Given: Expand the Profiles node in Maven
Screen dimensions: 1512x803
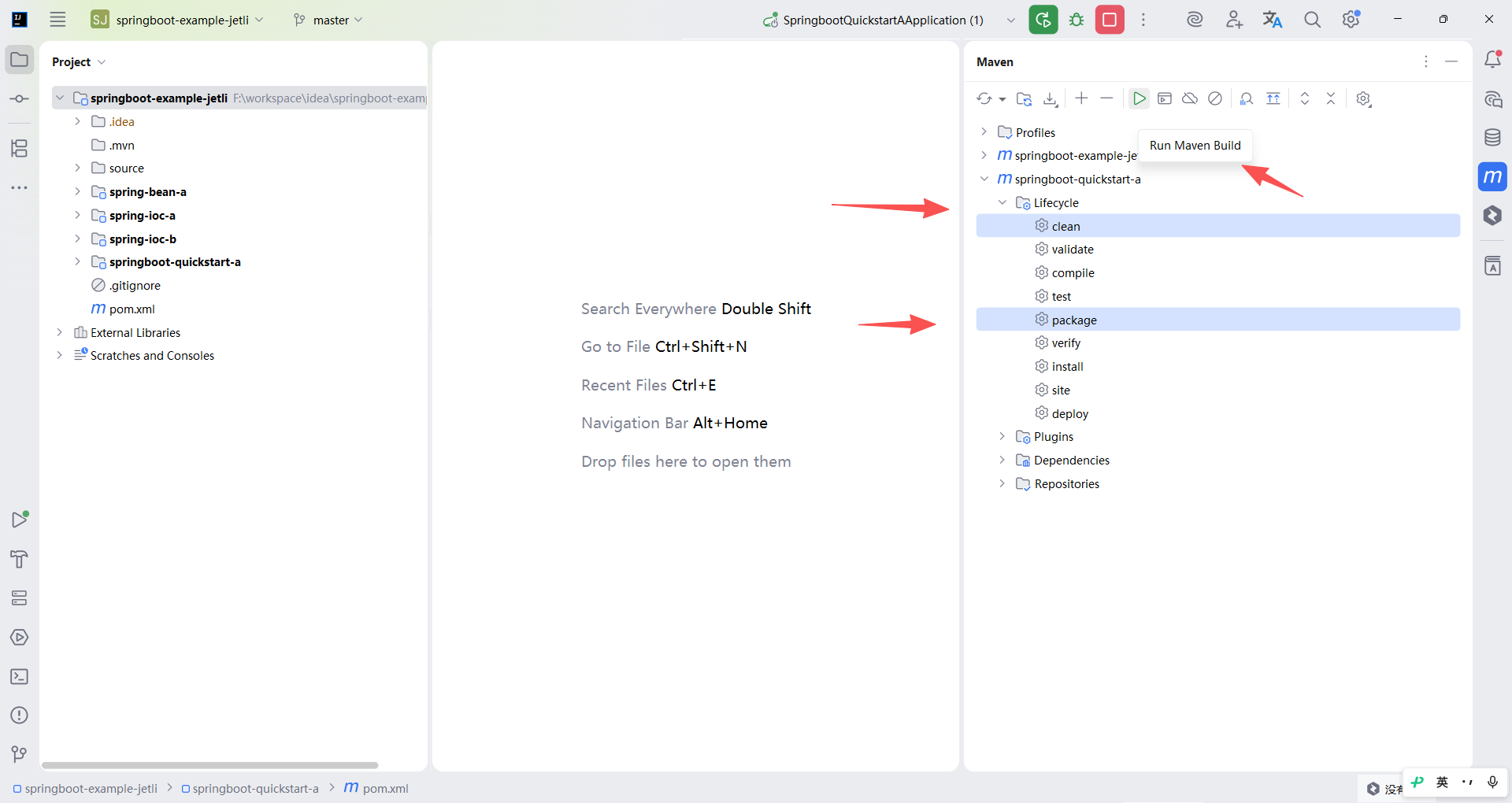Looking at the screenshot, I should coord(984,131).
